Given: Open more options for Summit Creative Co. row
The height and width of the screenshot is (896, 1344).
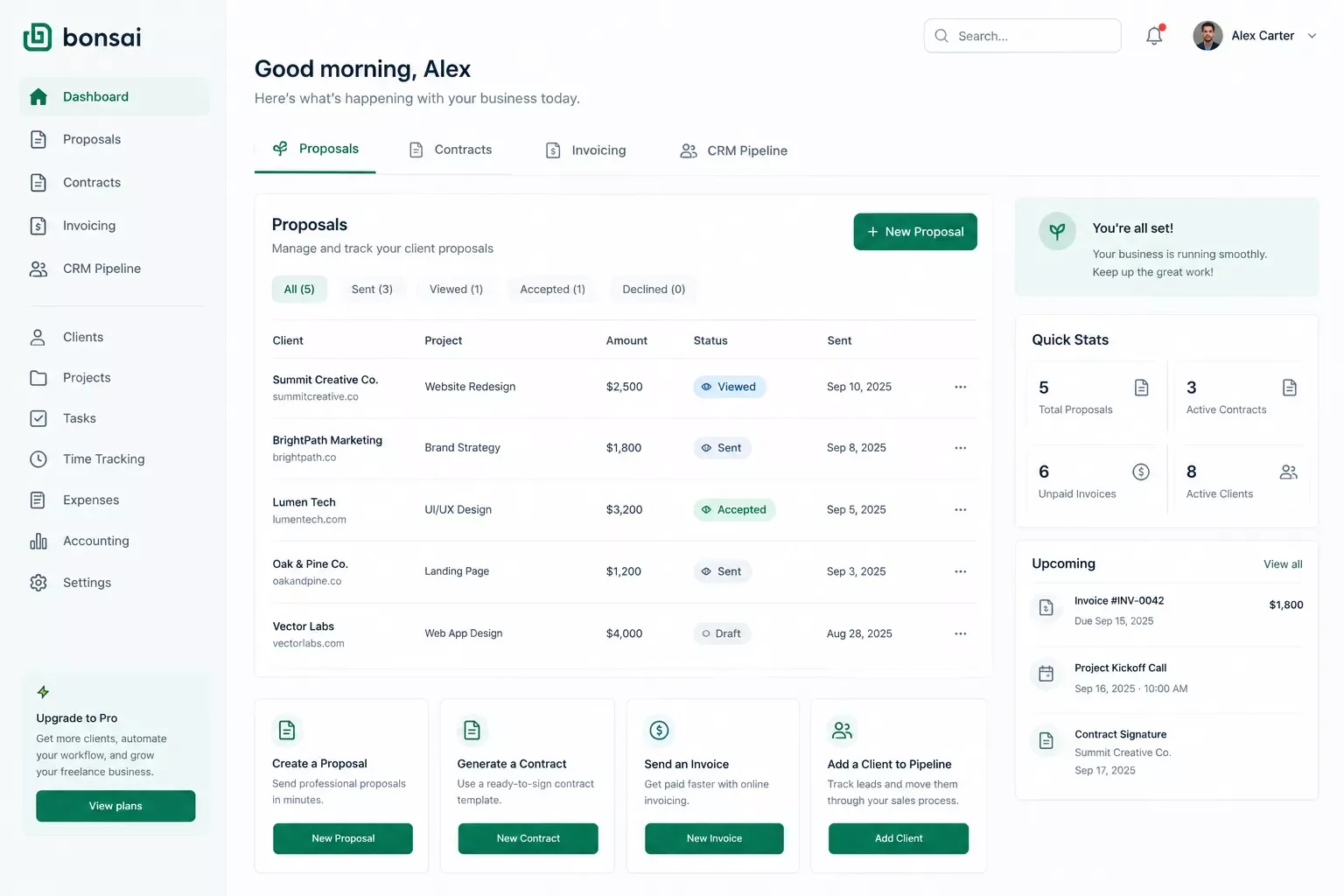Looking at the screenshot, I should click(x=960, y=387).
